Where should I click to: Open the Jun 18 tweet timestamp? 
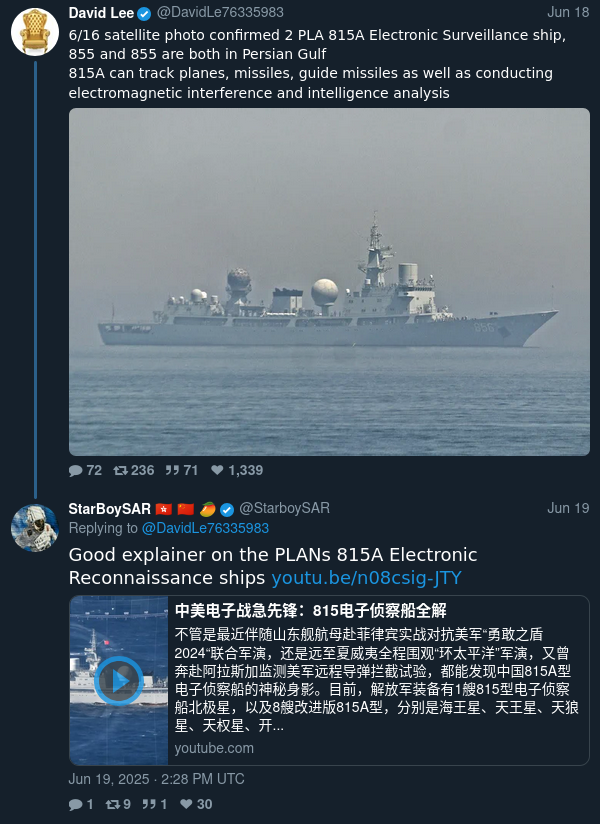click(x=568, y=12)
